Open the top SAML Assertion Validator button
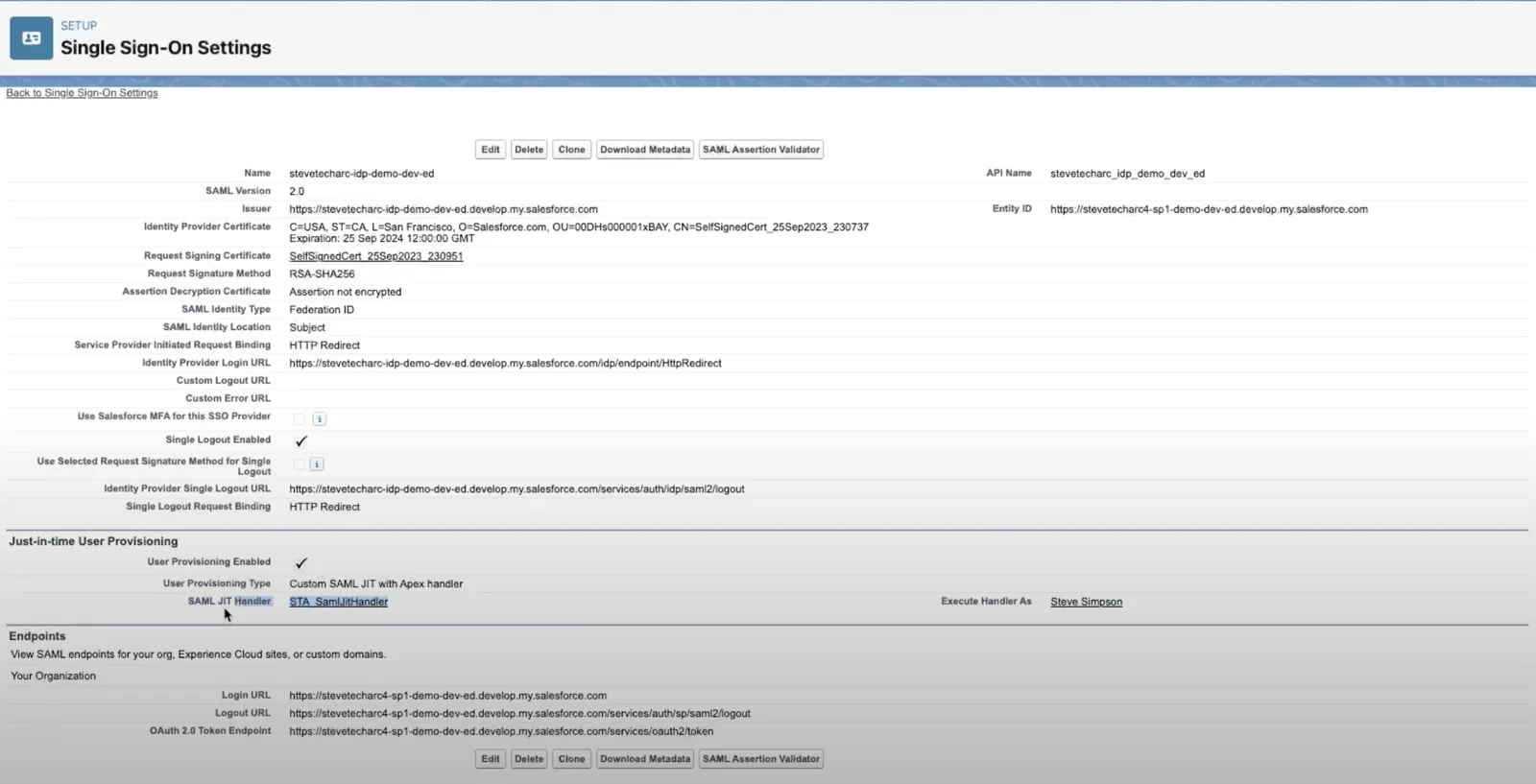1536x784 pixels. pyautogui.click(x=761, y=150)
